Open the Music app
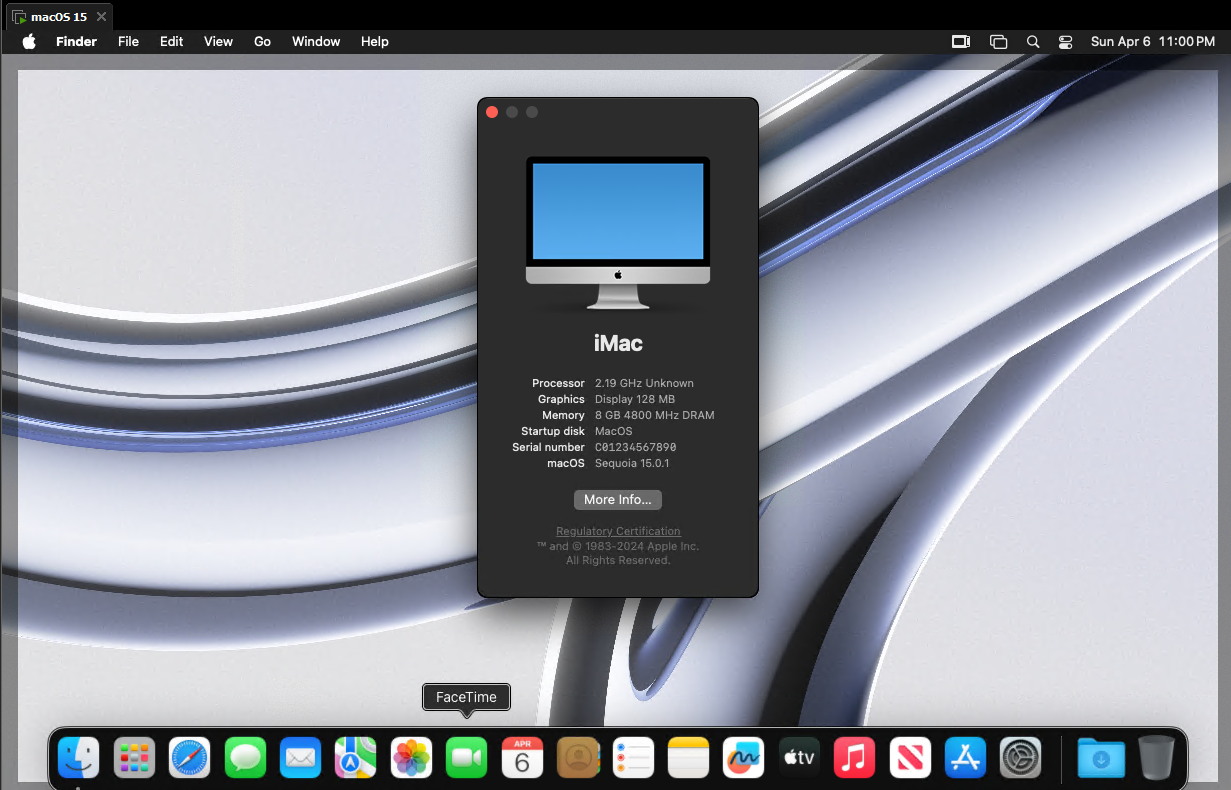The height and width of the screenshot is (790, 1231). pos(854,758)
